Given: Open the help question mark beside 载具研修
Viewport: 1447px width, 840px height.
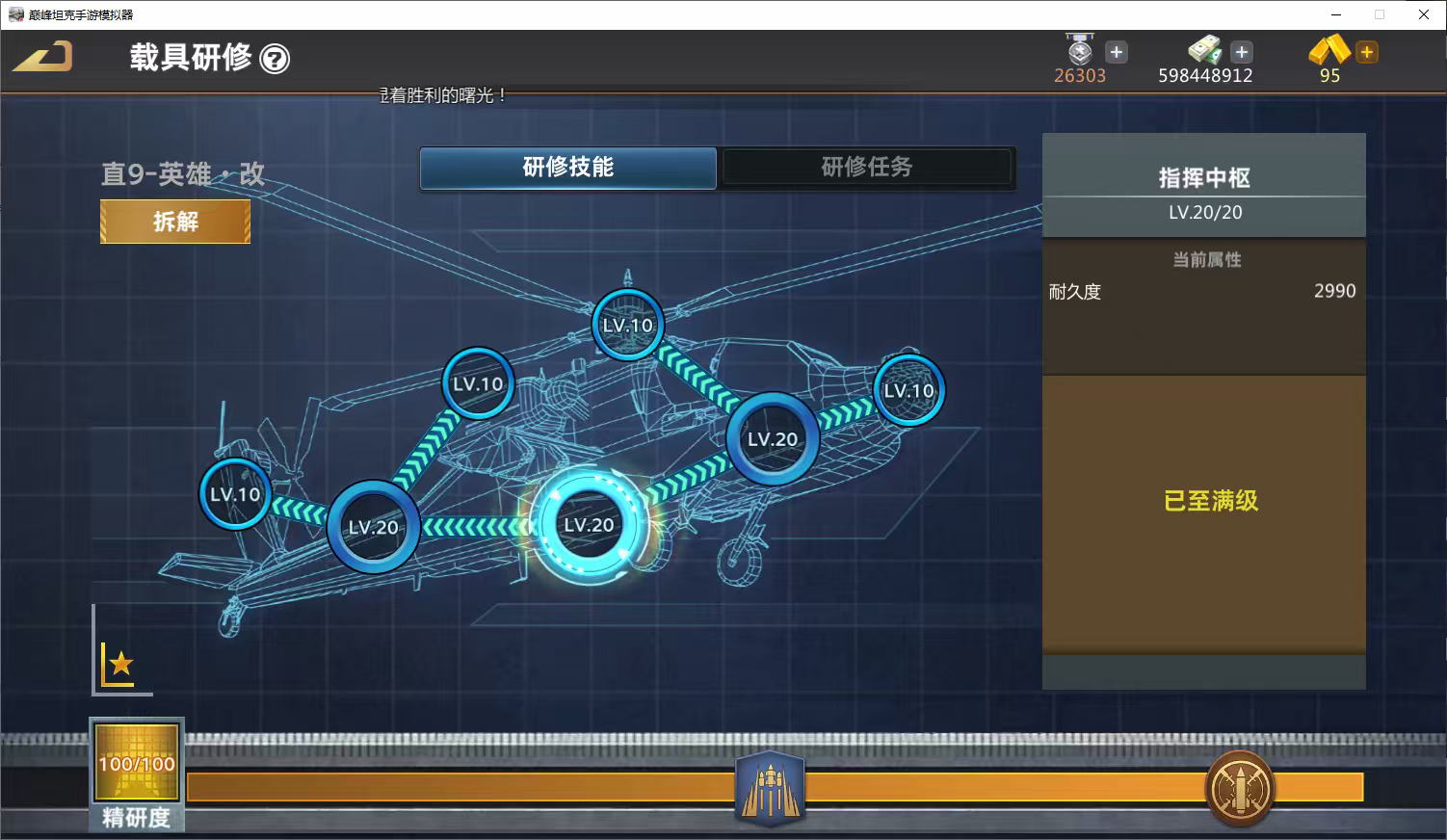Looking at the screenshot, I should point(275,60).
